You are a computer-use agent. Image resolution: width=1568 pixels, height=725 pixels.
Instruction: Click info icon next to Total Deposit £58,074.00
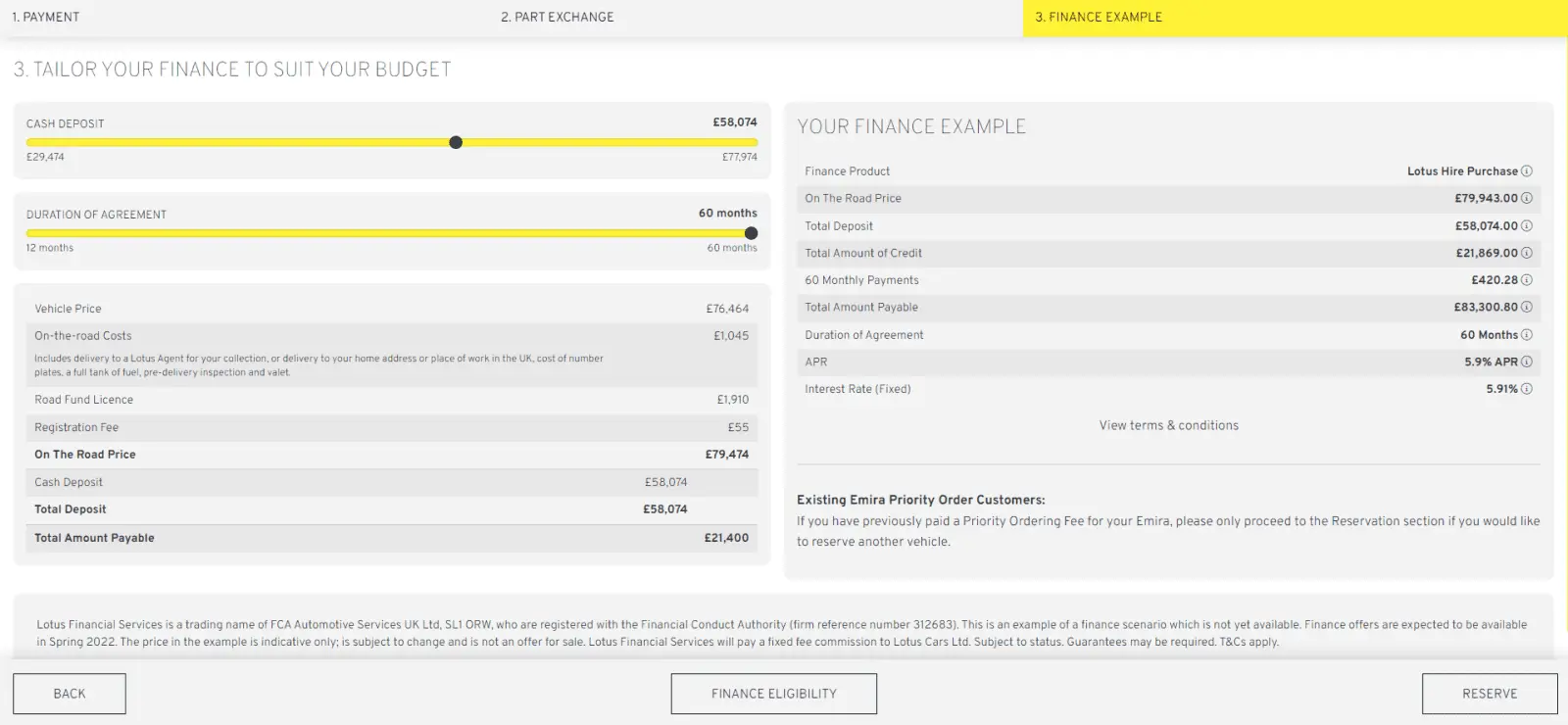(1526, 226)
